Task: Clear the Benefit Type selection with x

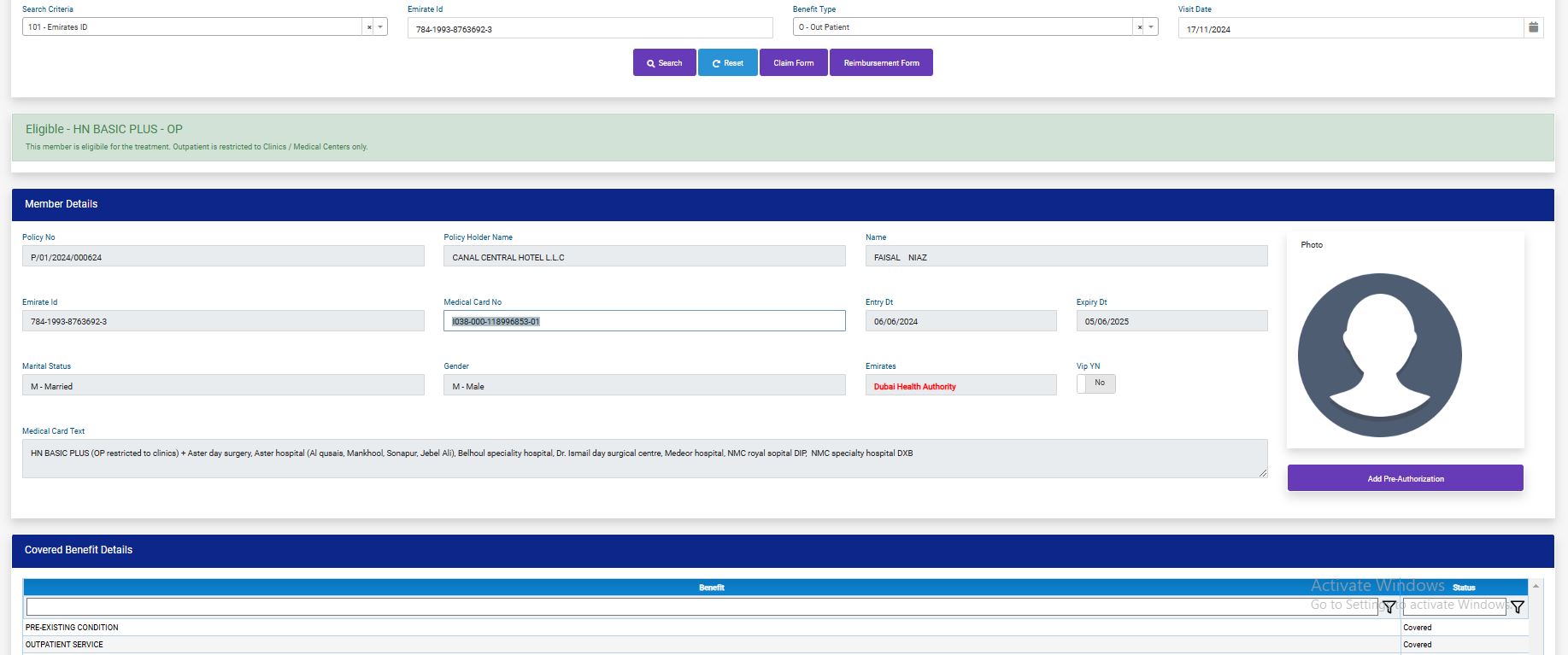Action: click(x=1139, y=27)
